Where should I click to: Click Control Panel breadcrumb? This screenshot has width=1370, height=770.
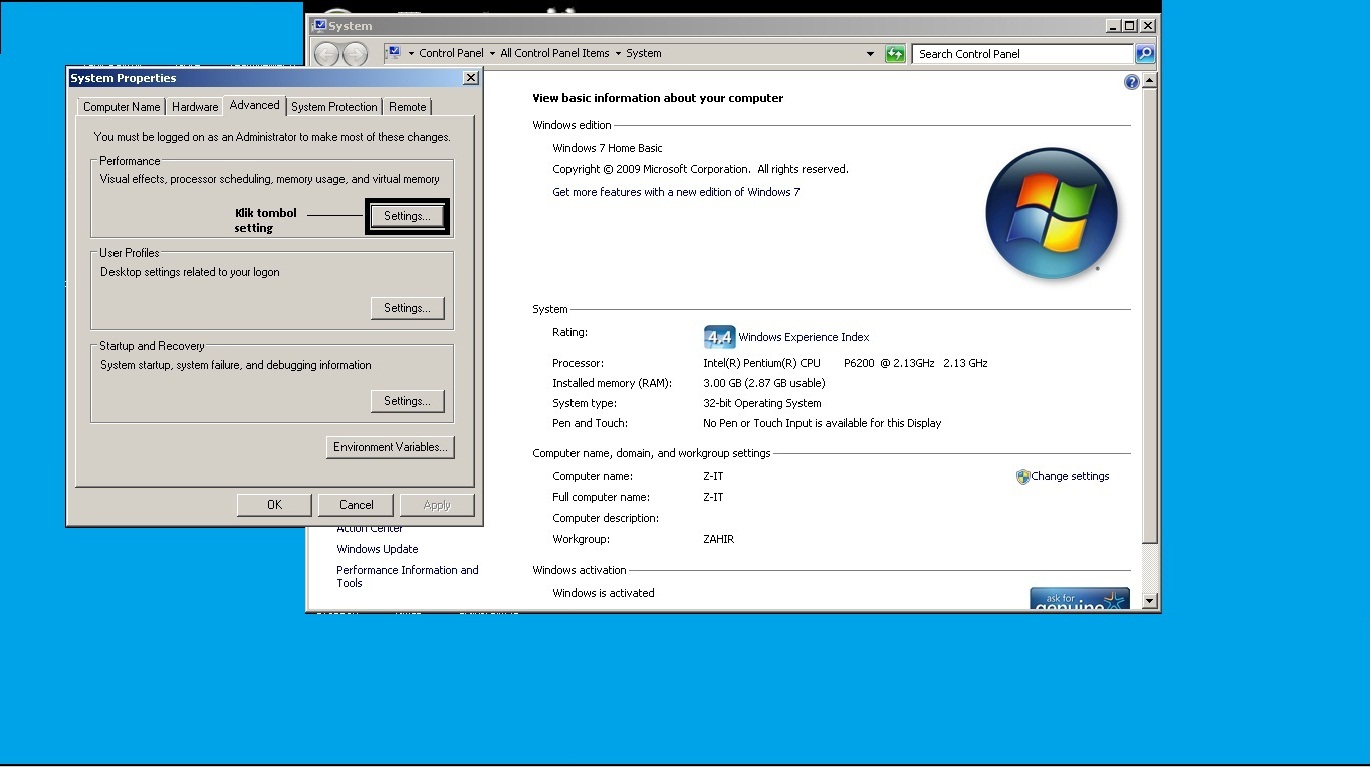tap(451, 54)
